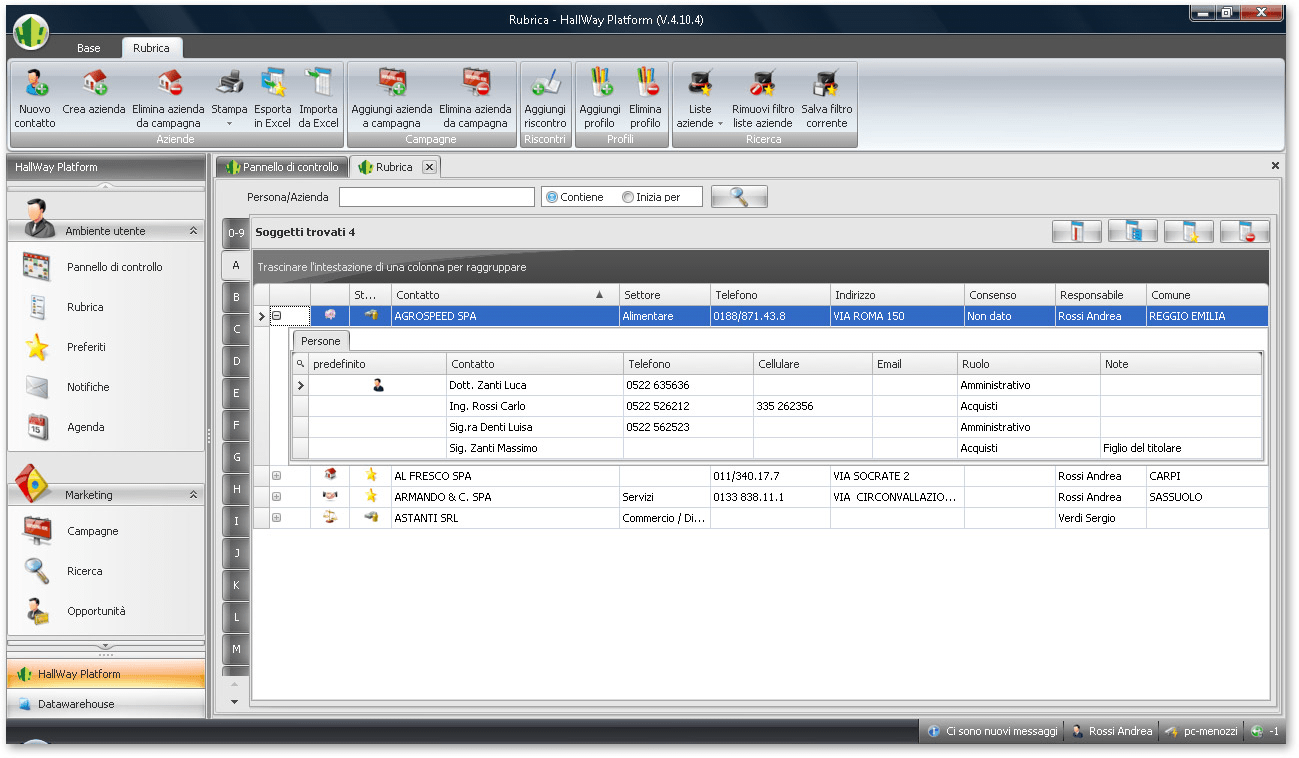
Task: Click the magnifier search button
Action: pyautogui.click(x=739, y=197)
